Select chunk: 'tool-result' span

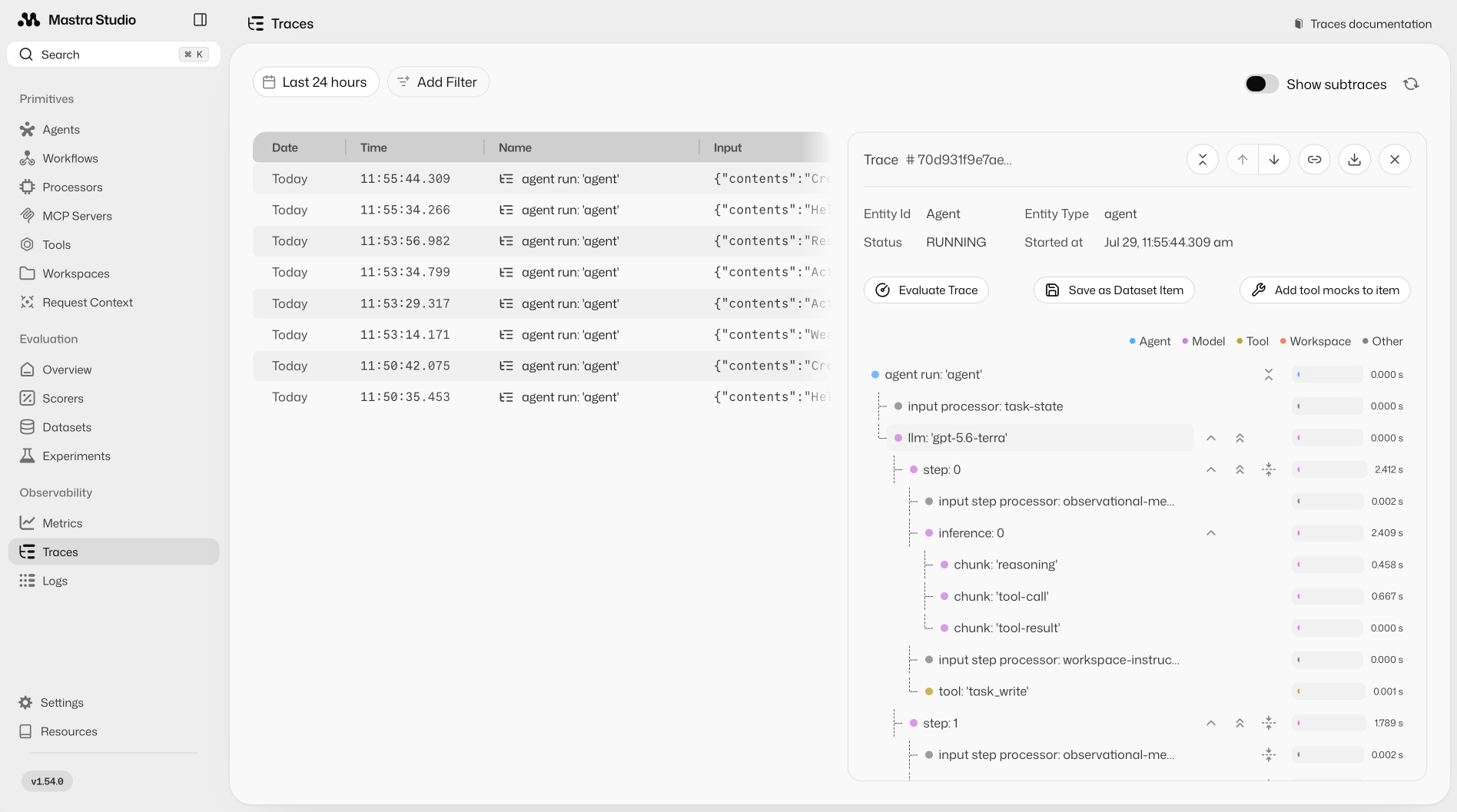(x=1007, y=628)
